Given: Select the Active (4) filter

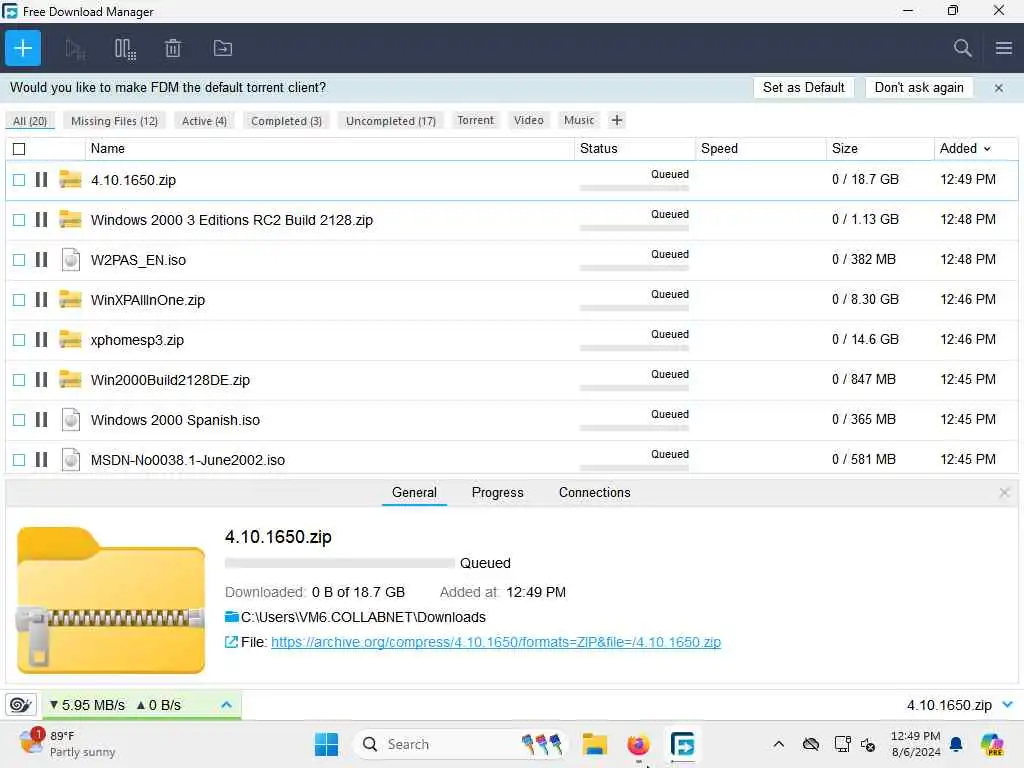Looking at the screenshot, I should pos(204,121).
